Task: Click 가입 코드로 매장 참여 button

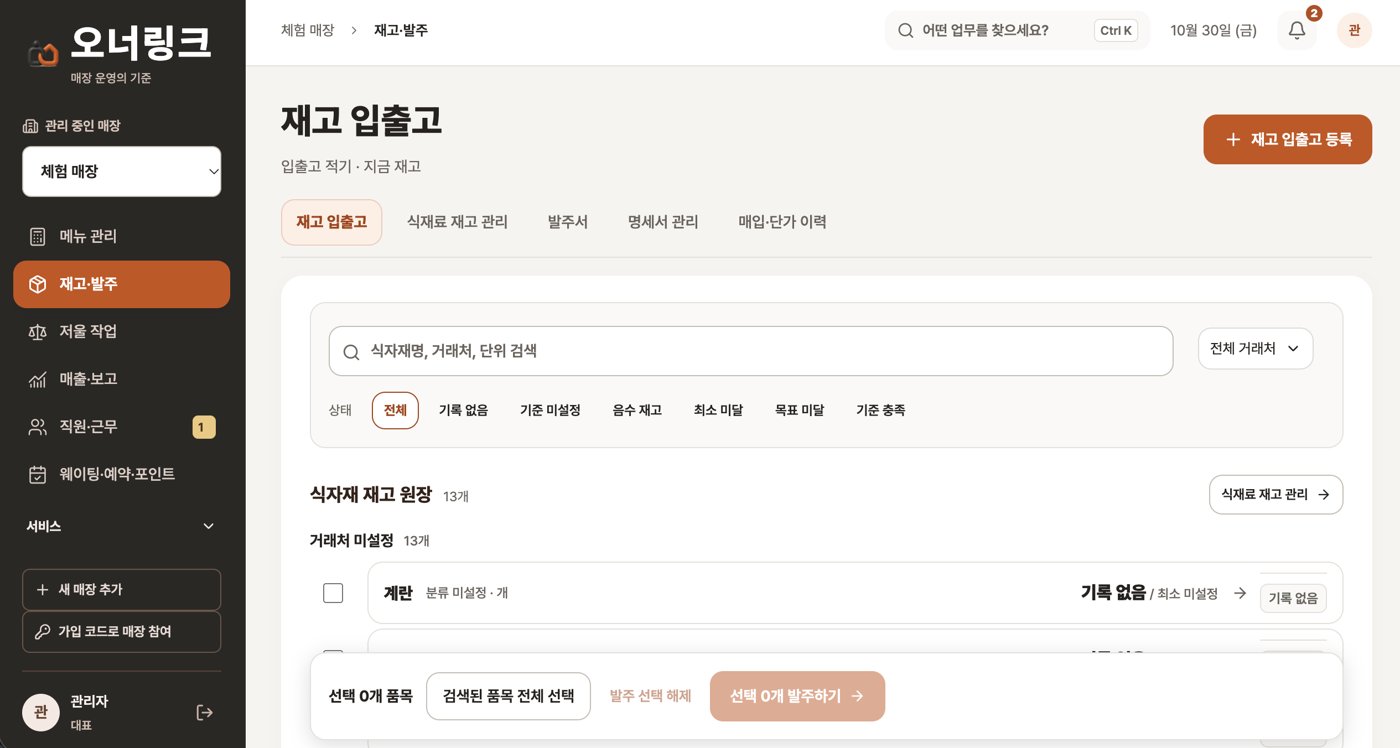Action: click(x=121, y=632)
